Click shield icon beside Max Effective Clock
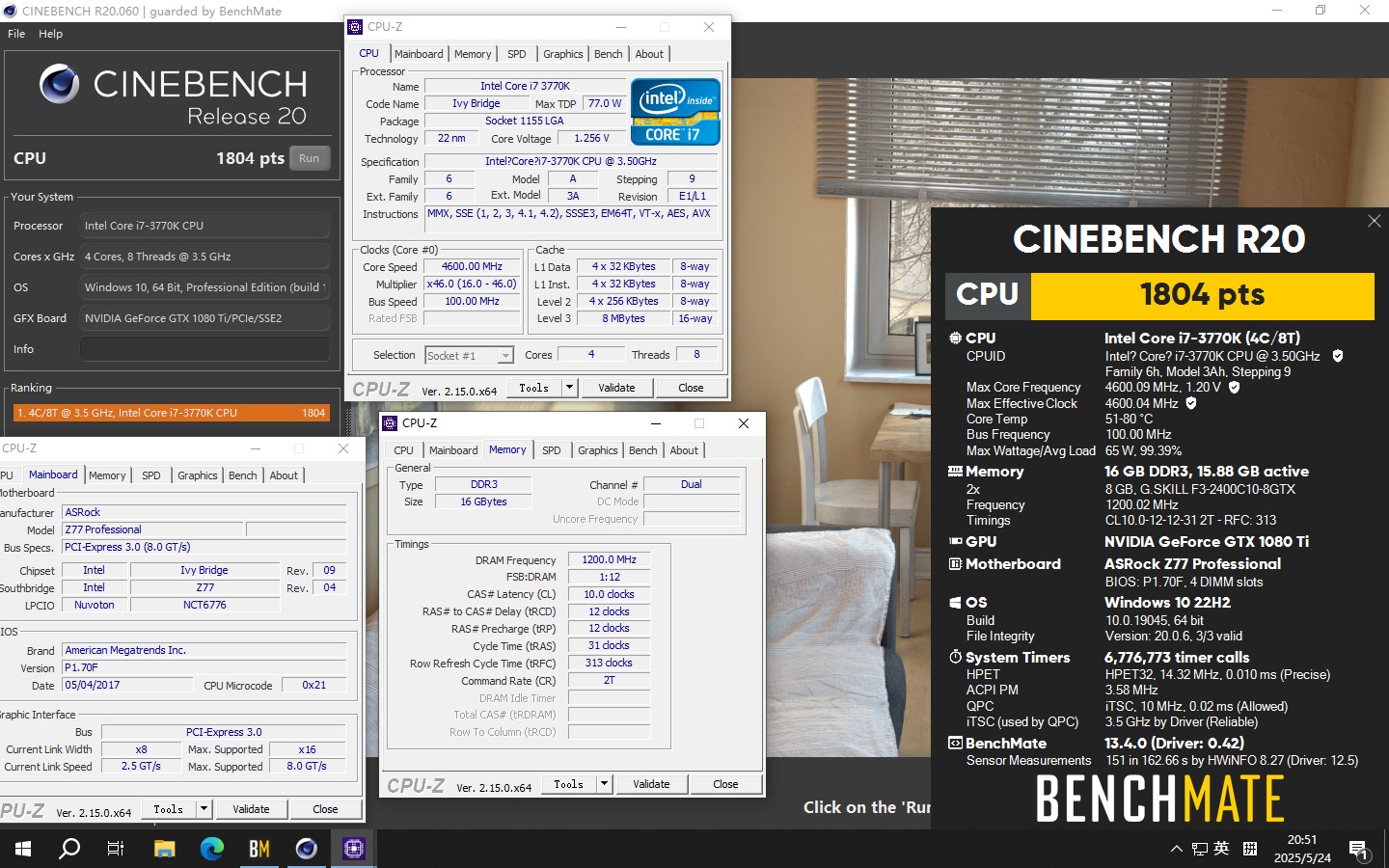This screenshot has height=868, width=1389. point(1191,403)
